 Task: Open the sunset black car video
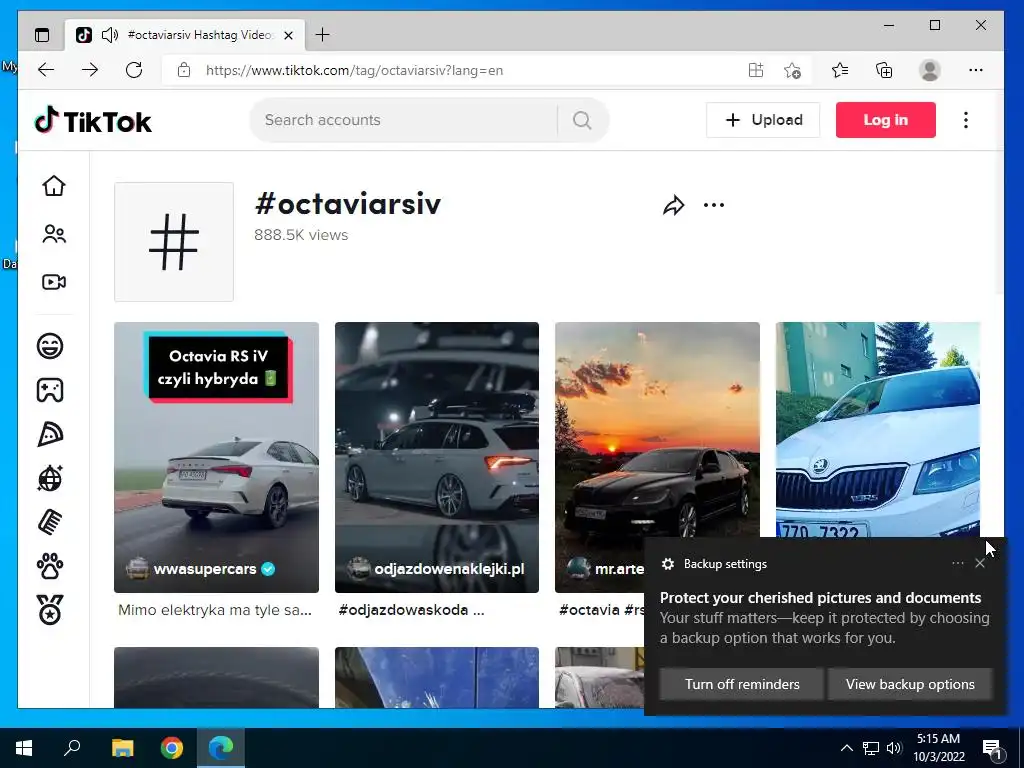pos(657,429)
